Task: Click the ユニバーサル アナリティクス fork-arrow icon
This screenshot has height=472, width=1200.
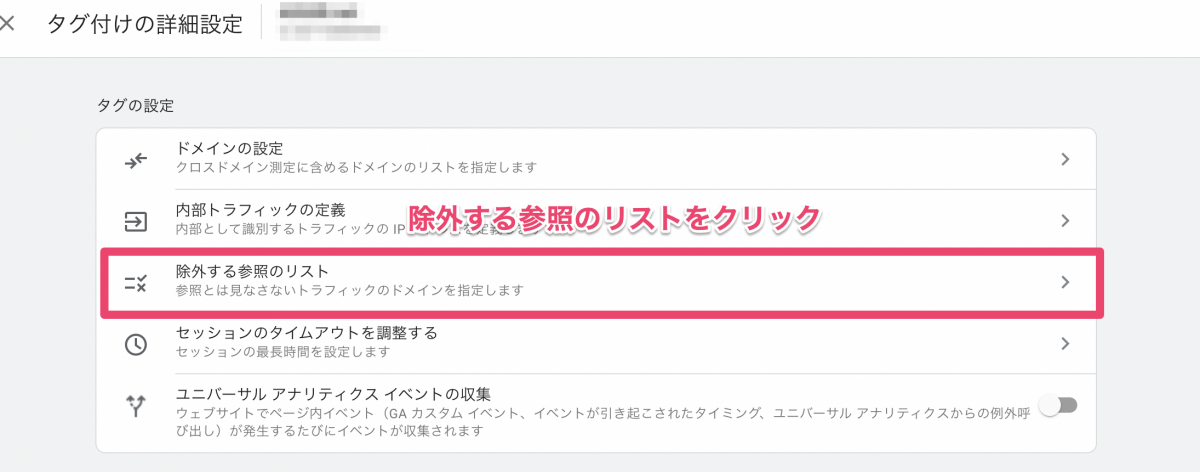Action: 135,405
